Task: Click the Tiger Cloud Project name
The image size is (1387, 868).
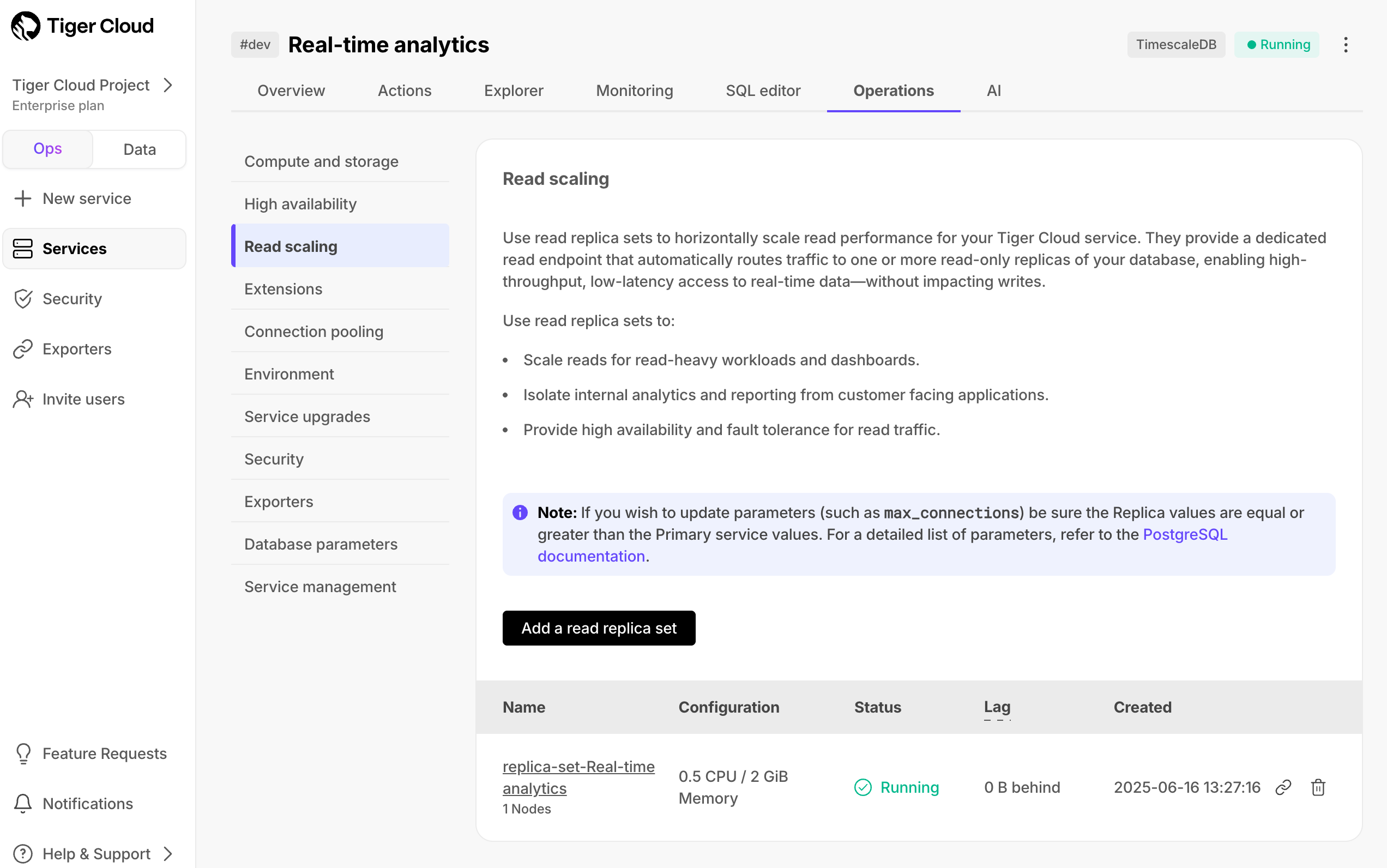Action: (x=81, y=85)
